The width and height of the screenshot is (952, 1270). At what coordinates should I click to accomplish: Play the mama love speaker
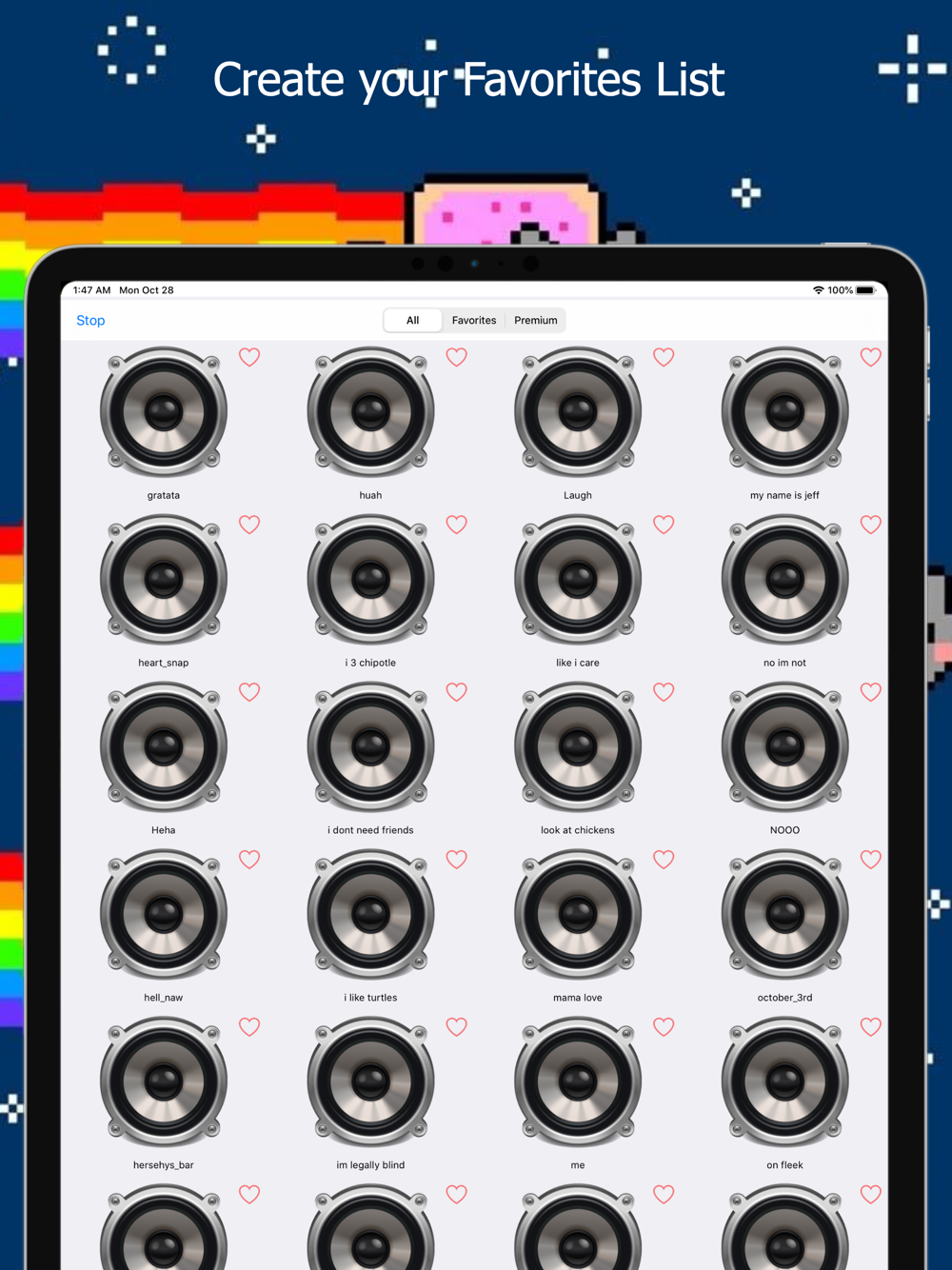coord(578,915)
